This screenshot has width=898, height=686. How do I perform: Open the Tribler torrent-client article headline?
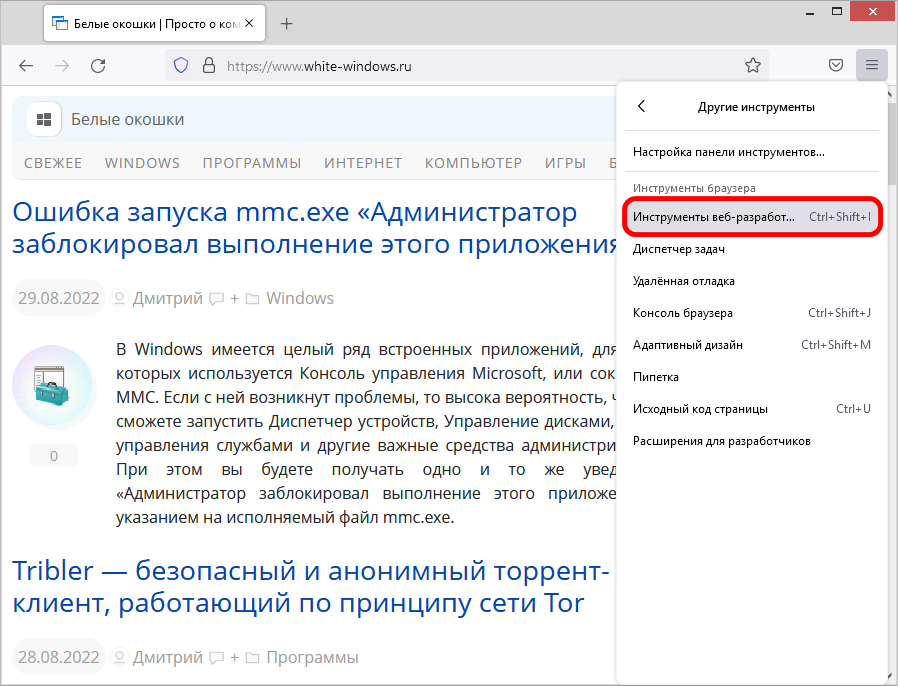(x=310, y=587)
